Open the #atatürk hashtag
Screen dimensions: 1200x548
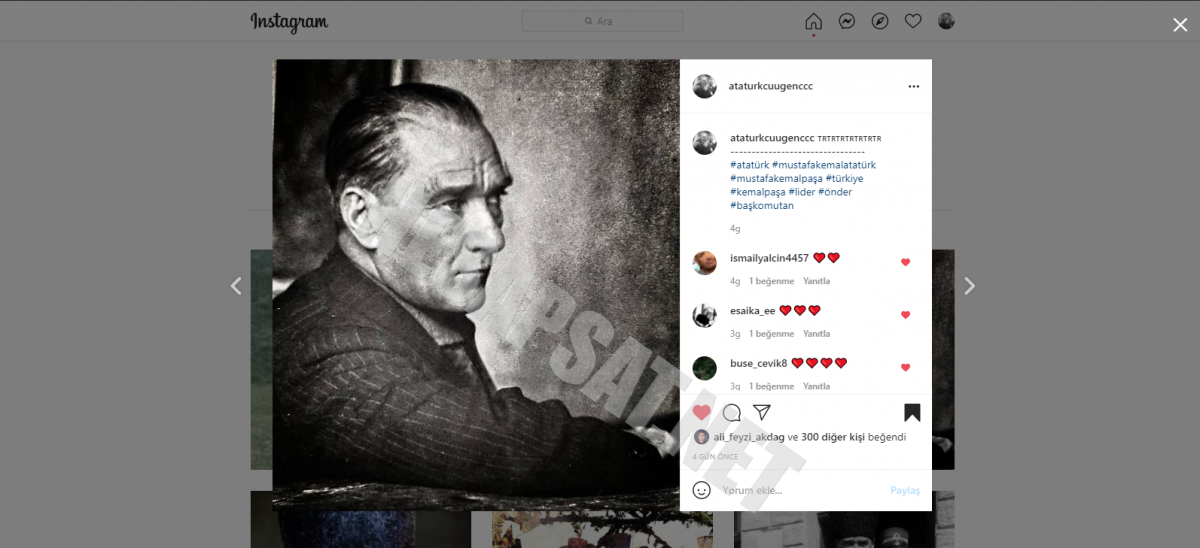[x=749, y=165]
